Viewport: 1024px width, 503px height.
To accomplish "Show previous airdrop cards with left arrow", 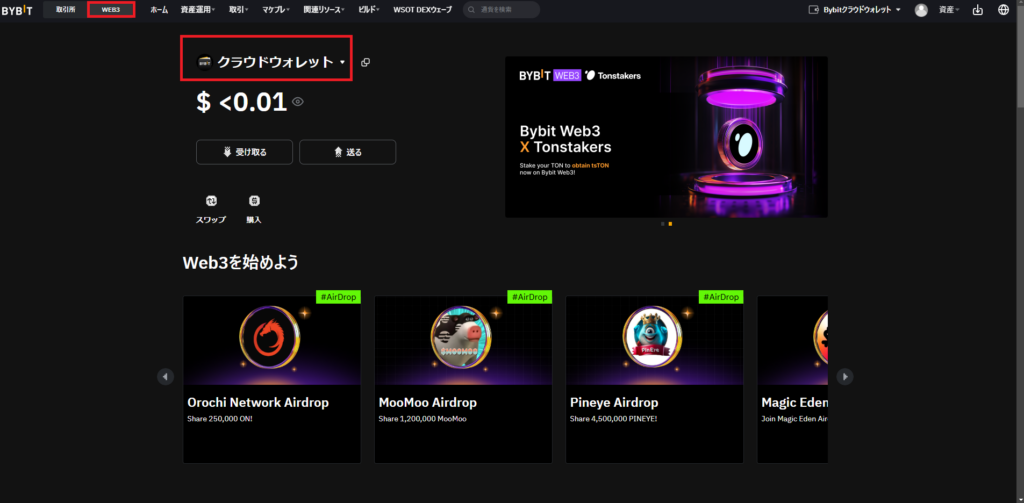I will pos(165,376).
